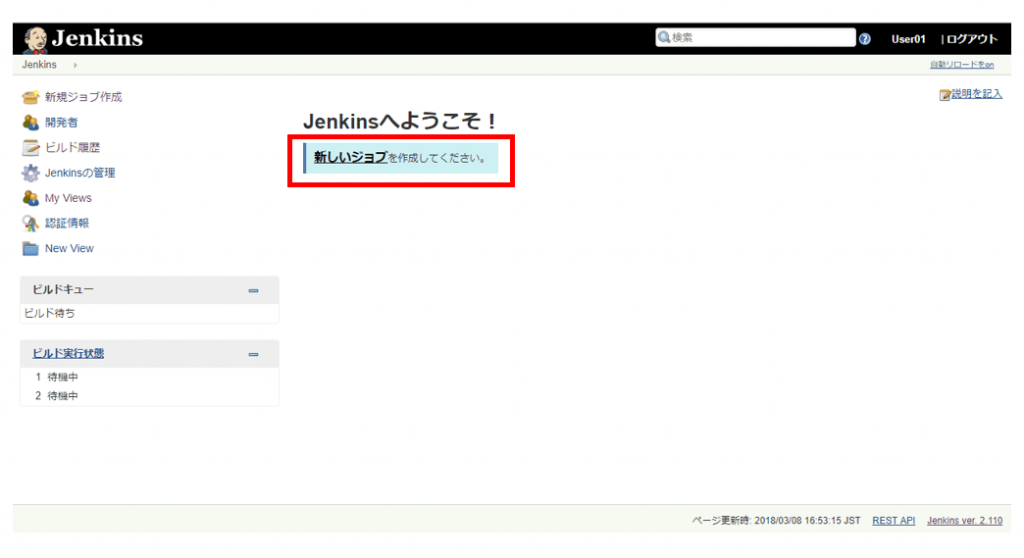The height and width of the screenshot is (558, 1024).
Task: Open My Views in the sidebar
Action: pos(68,198)
